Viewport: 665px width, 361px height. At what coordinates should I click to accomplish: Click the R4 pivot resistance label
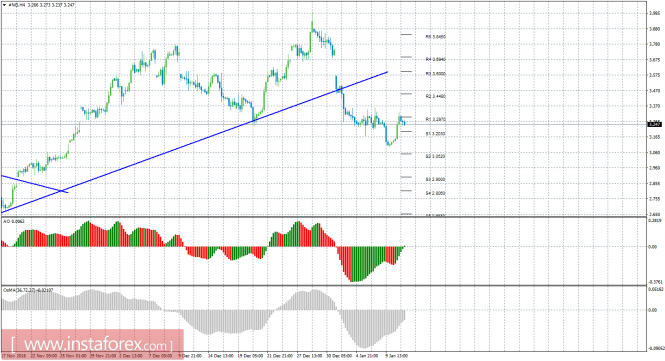436,59
